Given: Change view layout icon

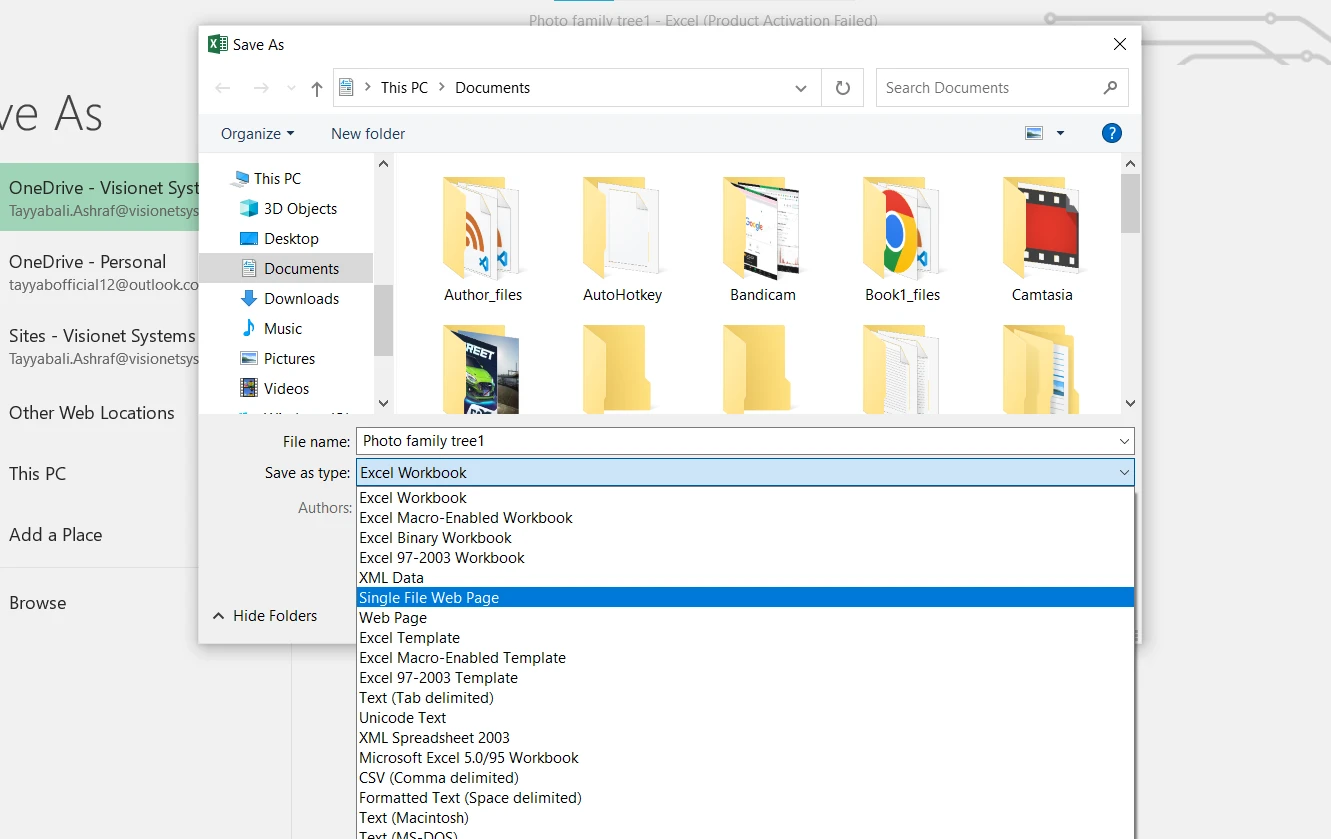Looking at the screenshot, I should tap(1034, 133).
